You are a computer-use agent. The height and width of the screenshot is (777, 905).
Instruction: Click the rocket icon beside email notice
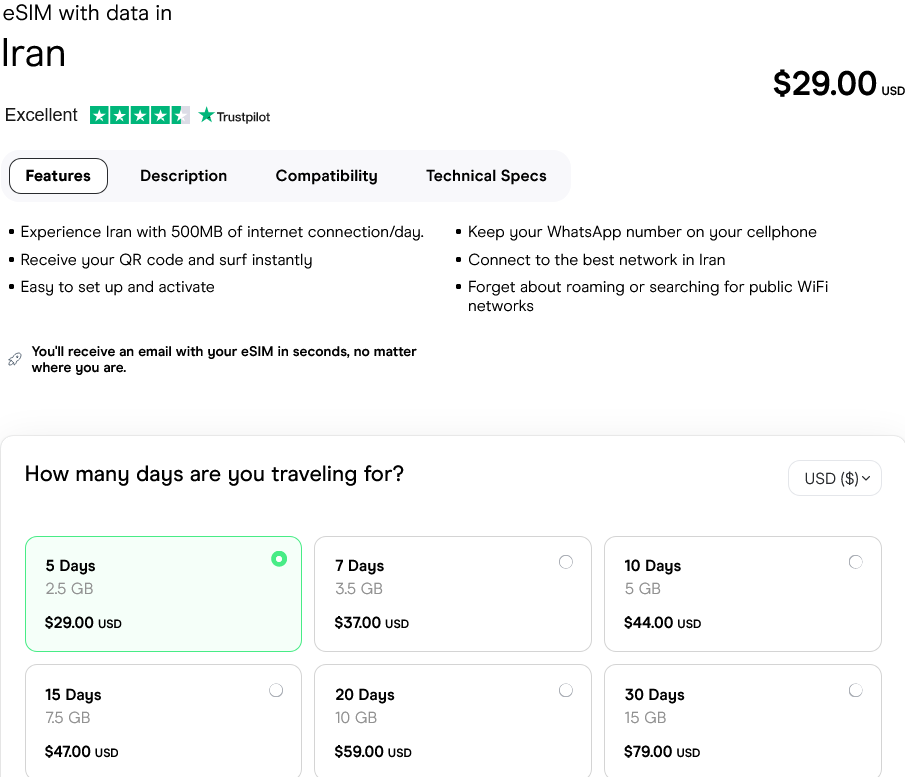pos(15,359)
